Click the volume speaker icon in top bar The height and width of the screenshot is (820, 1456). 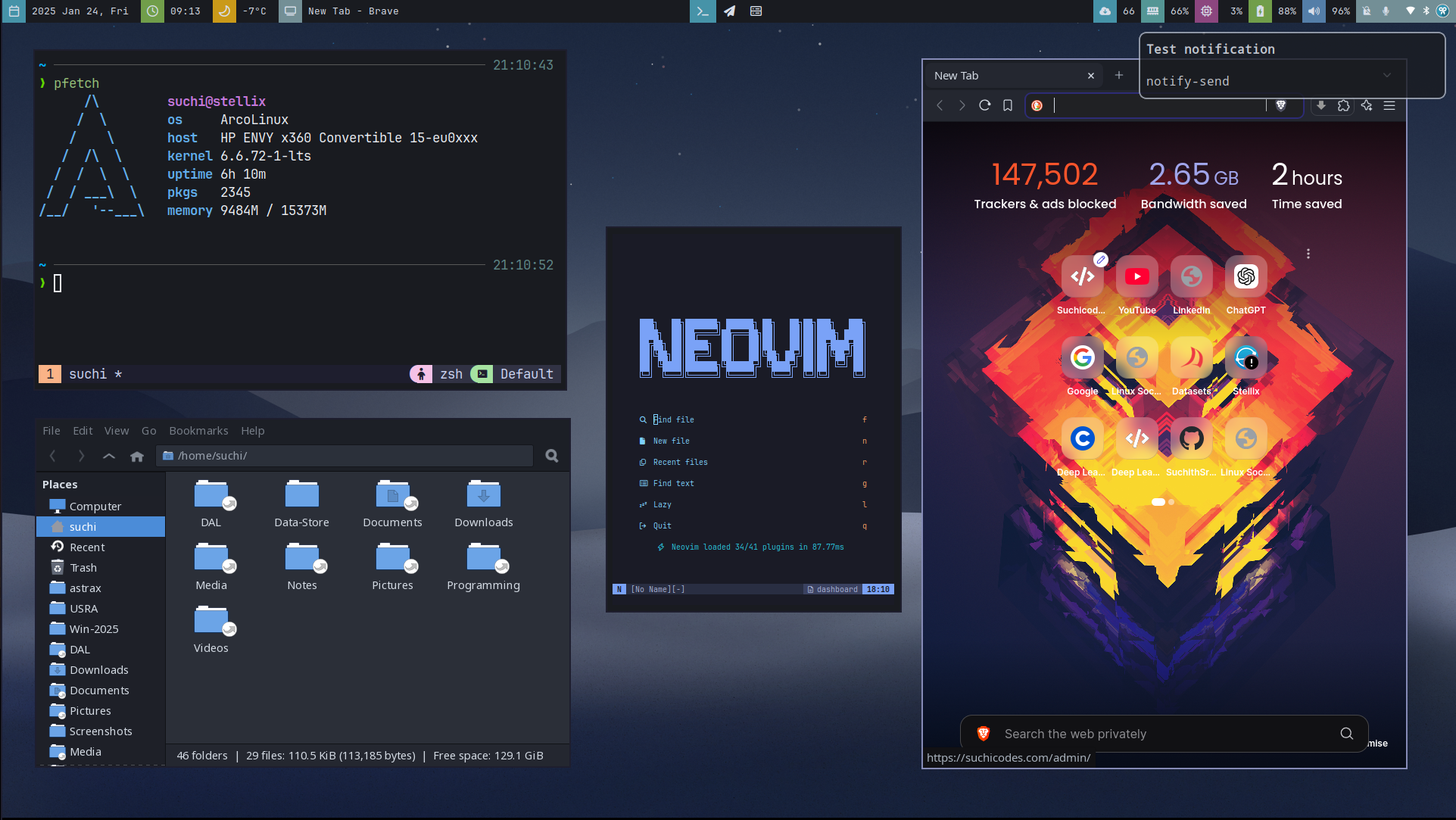[1314, 11]
